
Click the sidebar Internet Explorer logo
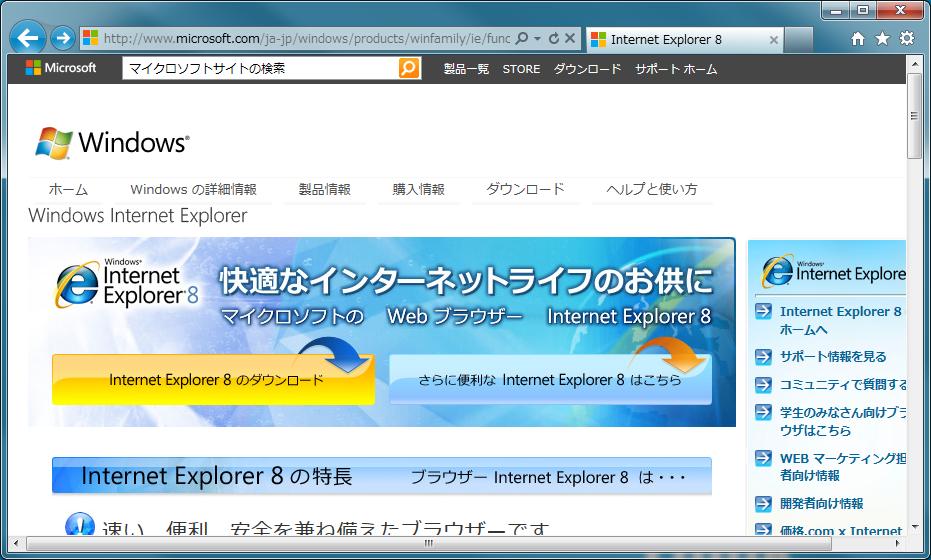(834, 272)
